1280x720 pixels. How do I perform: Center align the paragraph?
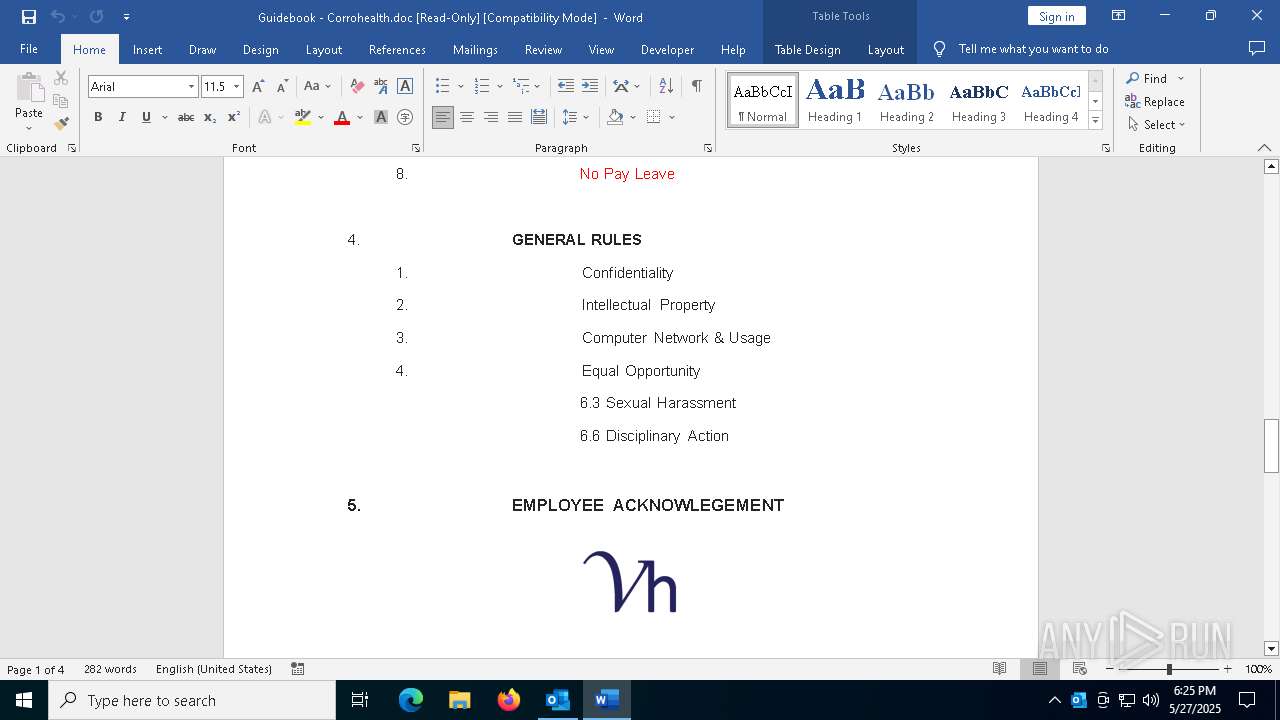[x=467, y=117]
